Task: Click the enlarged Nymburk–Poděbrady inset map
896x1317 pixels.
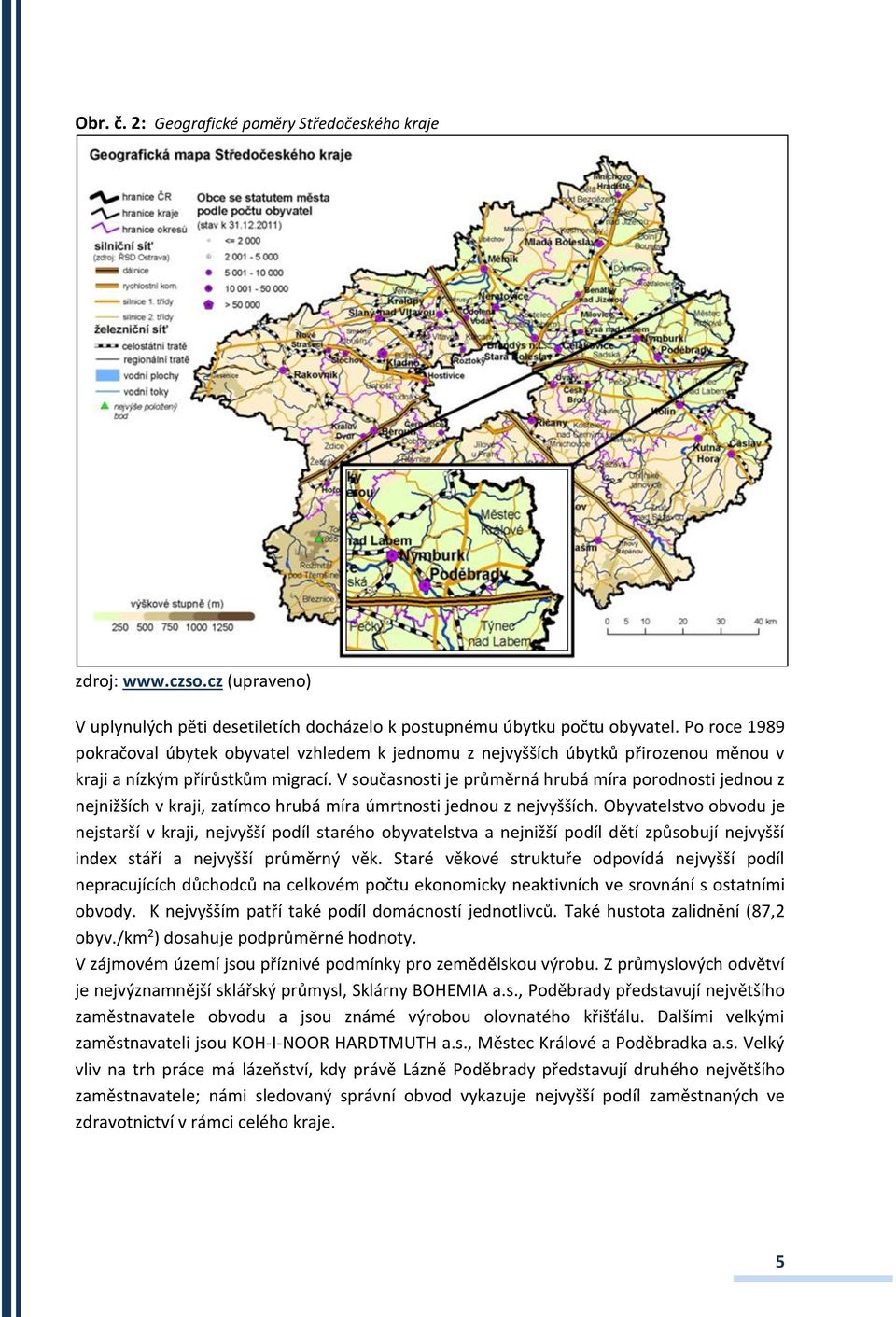Action: point(457,560)
